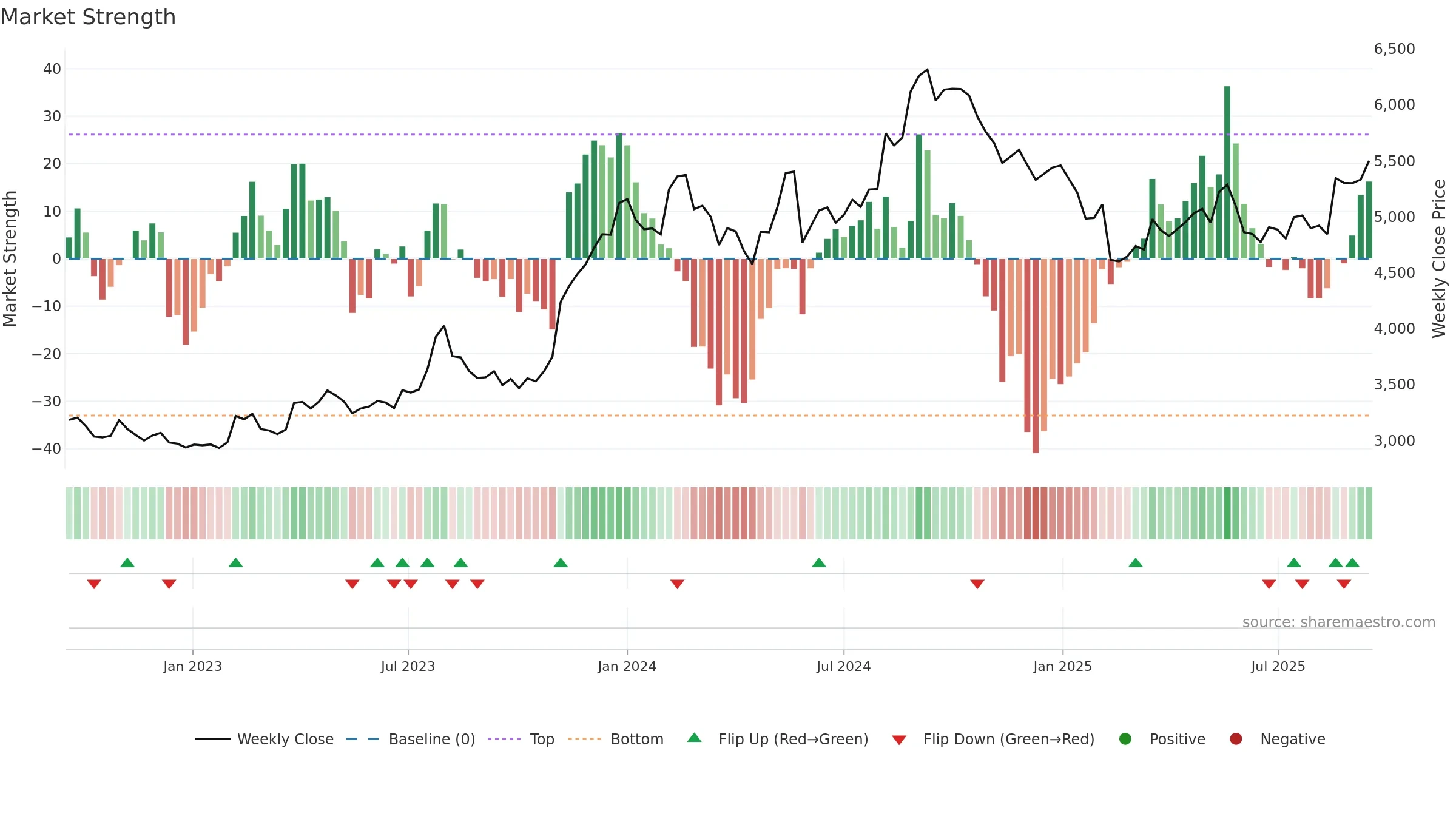Click the −40 tick on left axis

pos(47,448)
